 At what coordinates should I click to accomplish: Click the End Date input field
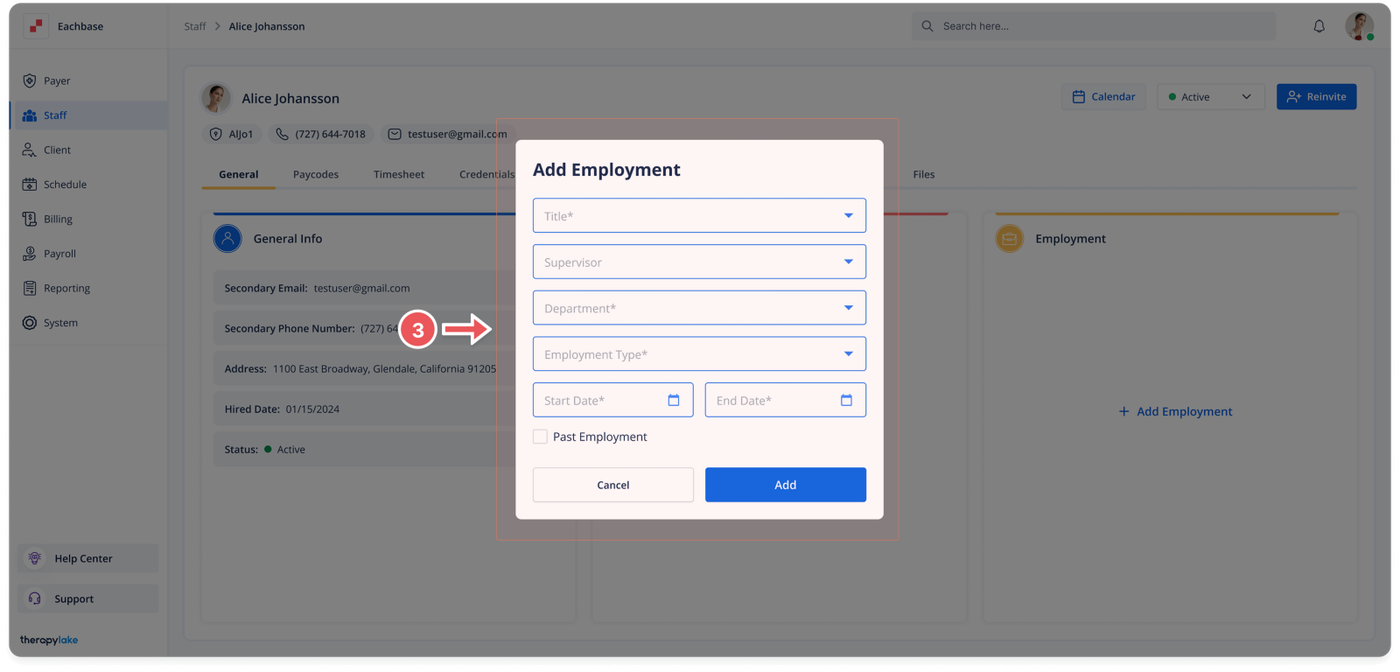[785, 400]
